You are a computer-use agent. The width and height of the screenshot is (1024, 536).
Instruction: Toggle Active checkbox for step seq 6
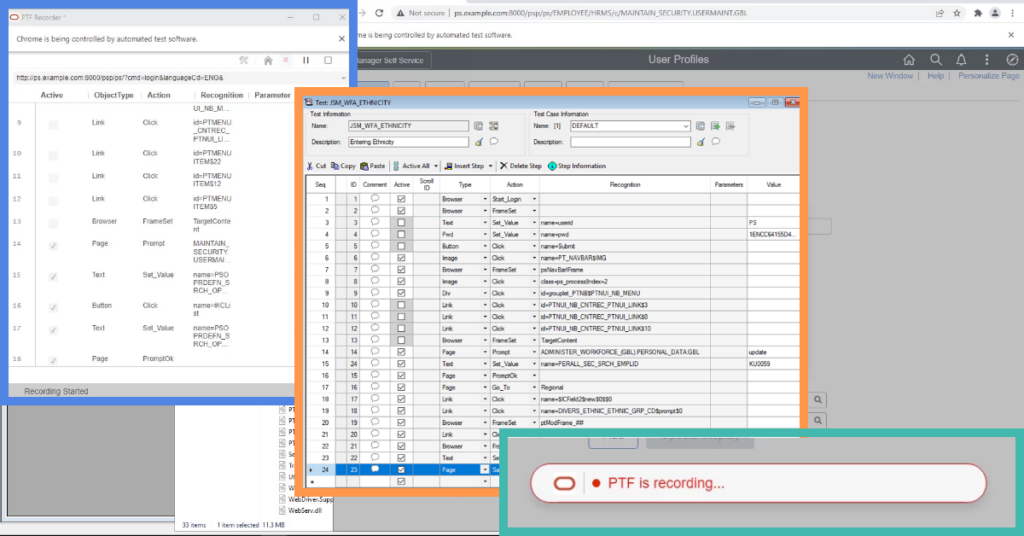pos(401,258)
